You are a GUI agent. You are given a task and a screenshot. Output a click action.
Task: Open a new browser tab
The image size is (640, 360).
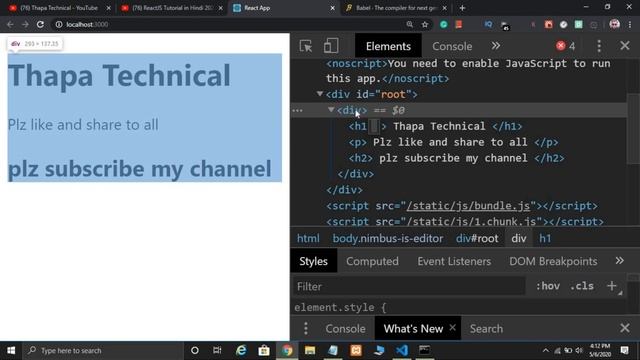click(x=462, y=8)
